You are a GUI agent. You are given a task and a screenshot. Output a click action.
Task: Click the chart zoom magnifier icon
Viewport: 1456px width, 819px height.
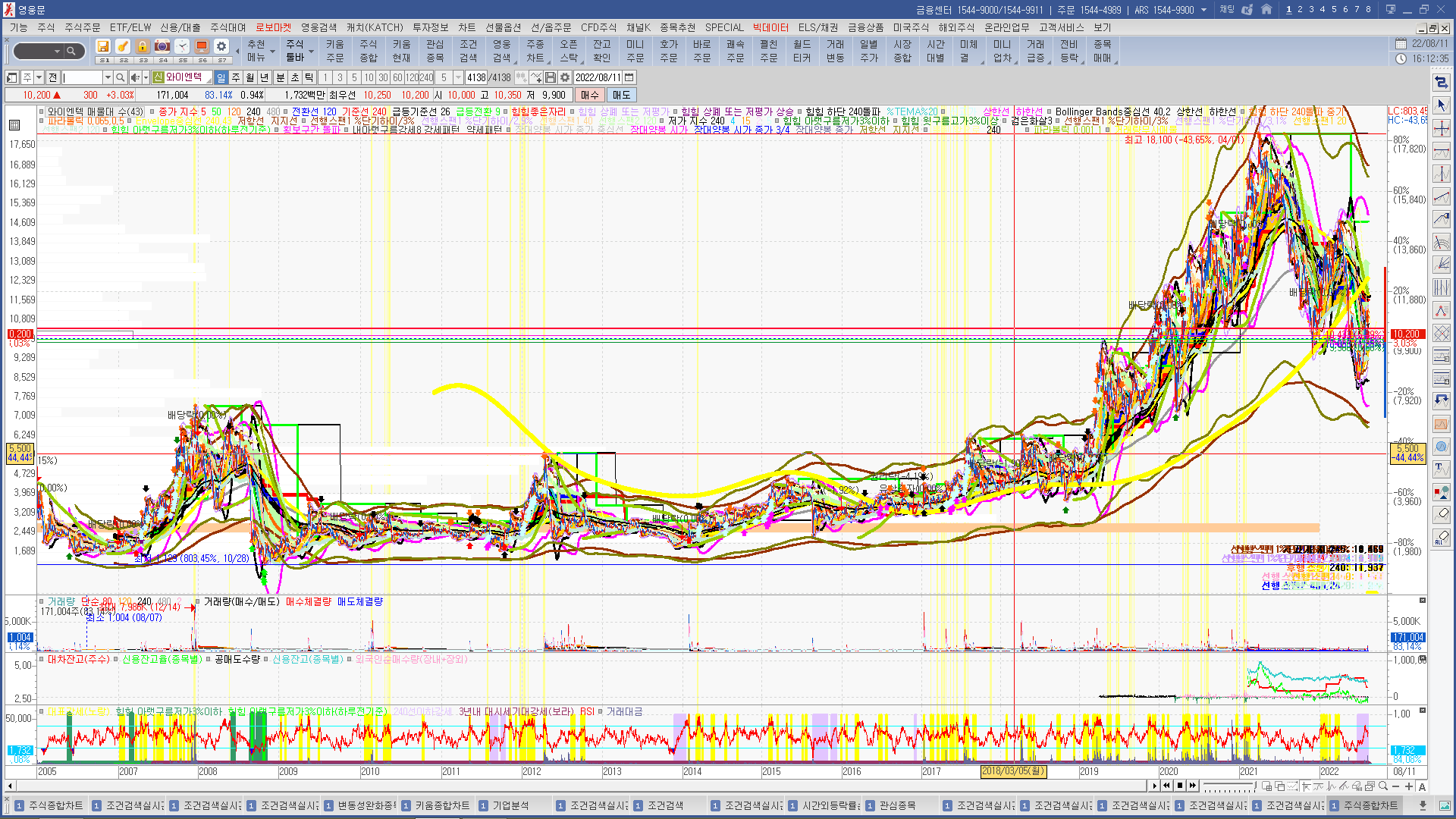coord(1383,786)
